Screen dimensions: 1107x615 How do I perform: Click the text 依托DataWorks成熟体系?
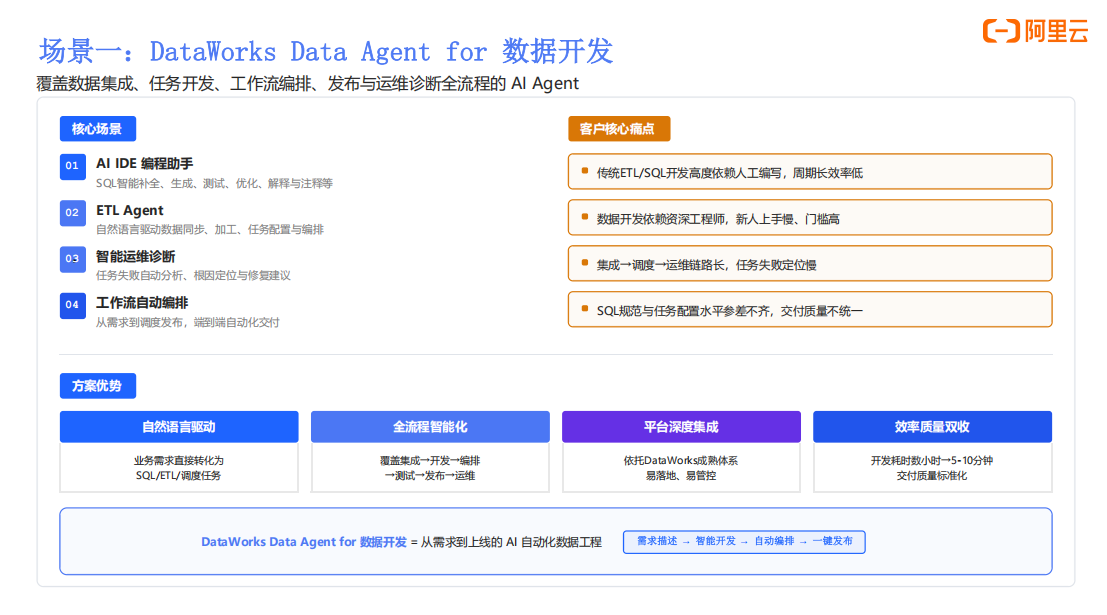click(x=681, y=460)
